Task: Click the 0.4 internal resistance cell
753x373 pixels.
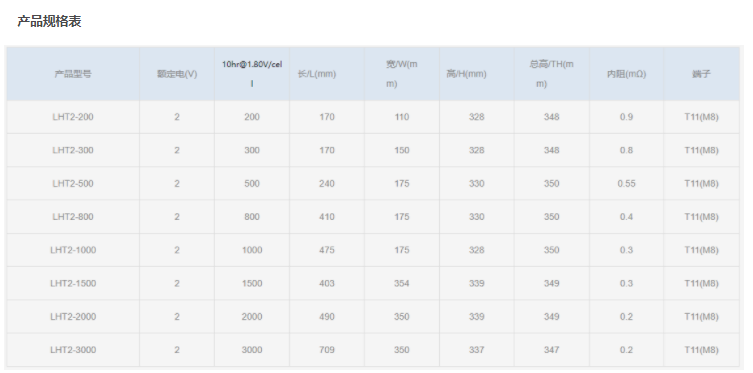Action: 626,217
